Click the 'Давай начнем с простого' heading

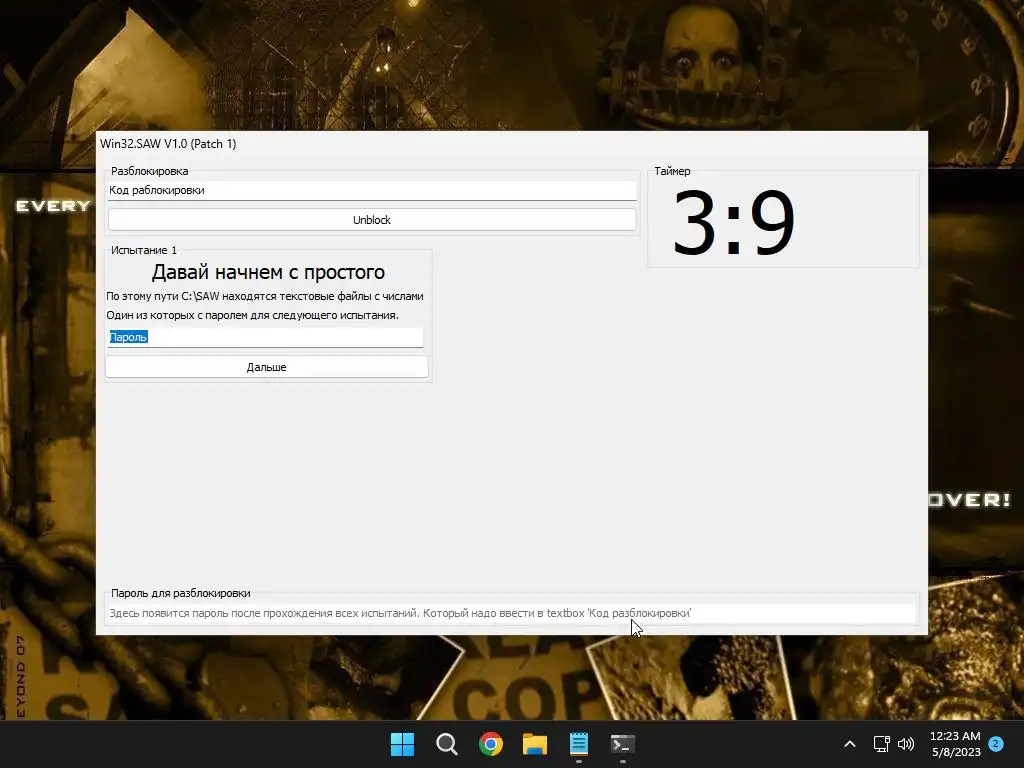268,272
